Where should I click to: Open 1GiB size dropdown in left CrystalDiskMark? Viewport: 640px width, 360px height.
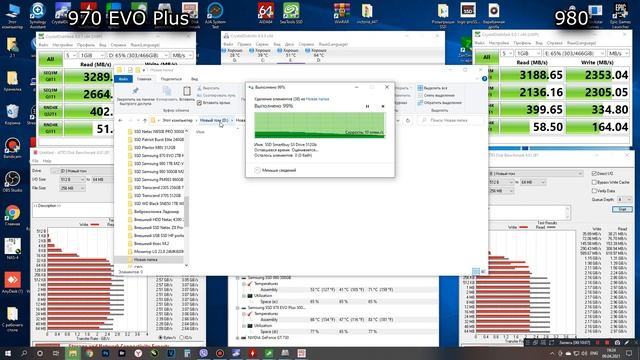pos(91,55)
